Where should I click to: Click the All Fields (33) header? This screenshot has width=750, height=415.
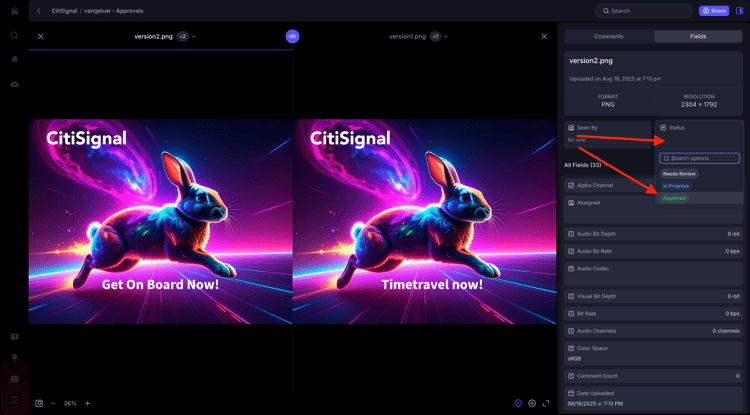click(x=583, y=165)
